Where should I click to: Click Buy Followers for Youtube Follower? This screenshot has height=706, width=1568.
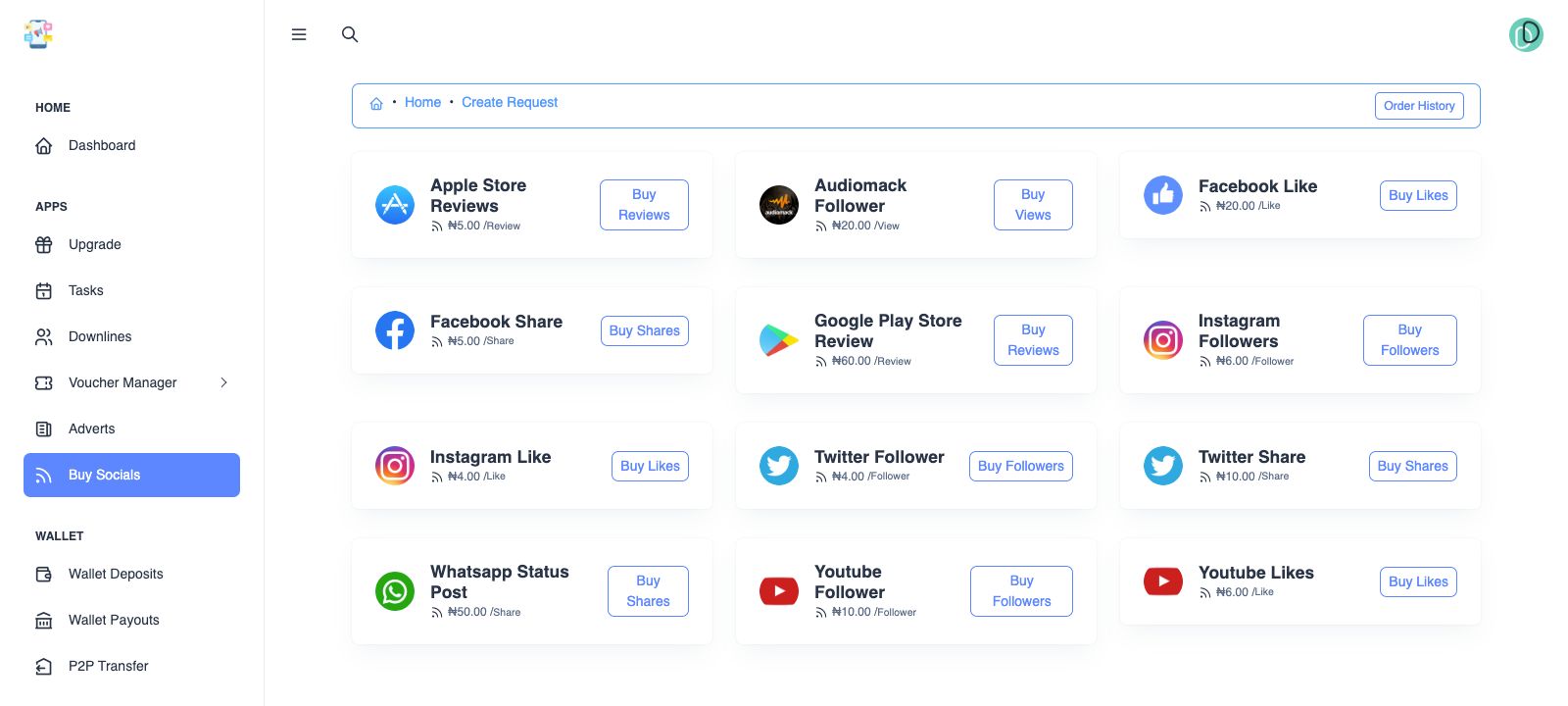tap(1021, 591)
